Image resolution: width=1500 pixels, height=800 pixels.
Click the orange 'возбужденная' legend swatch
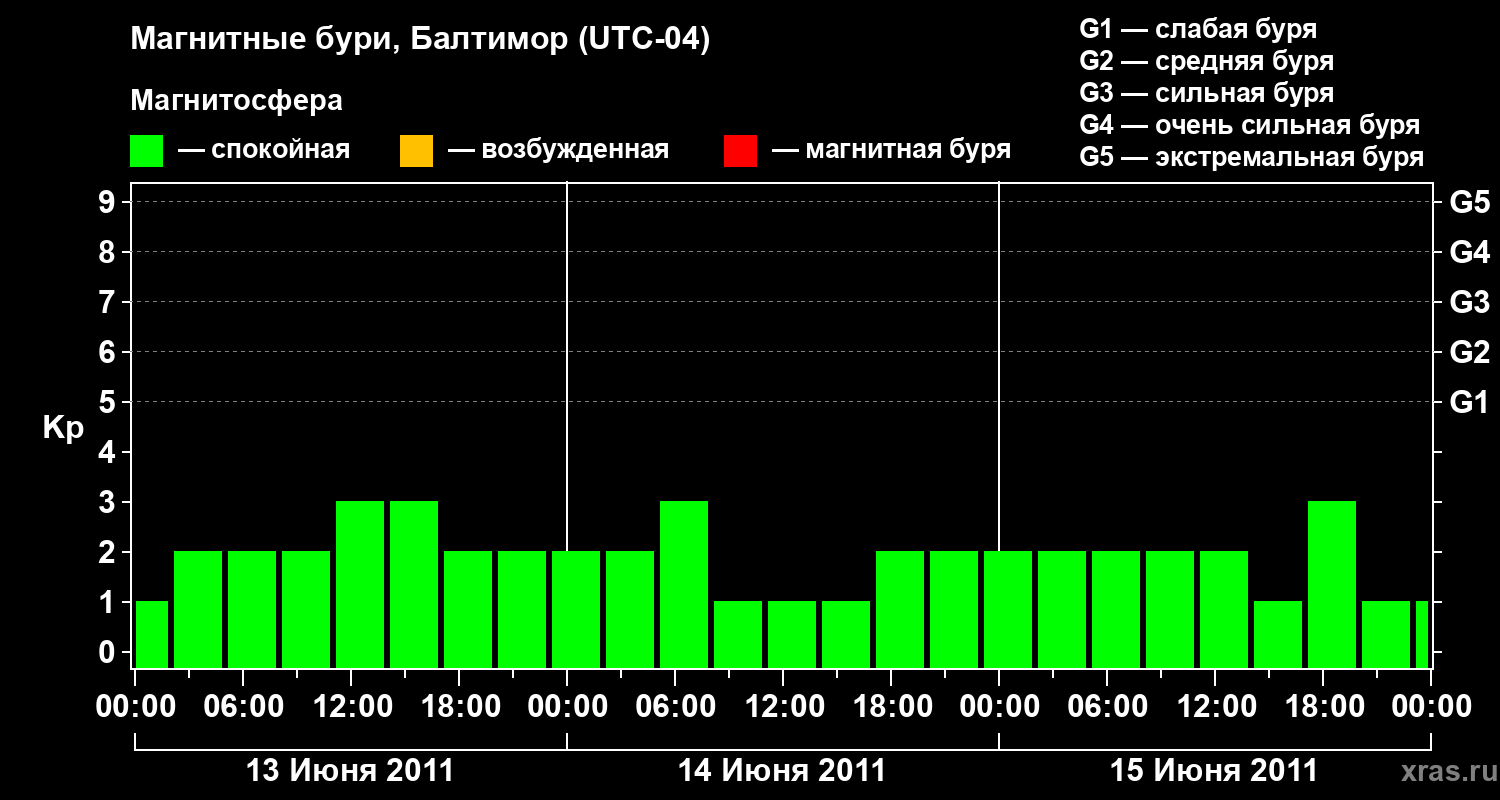tap(416, 151)
